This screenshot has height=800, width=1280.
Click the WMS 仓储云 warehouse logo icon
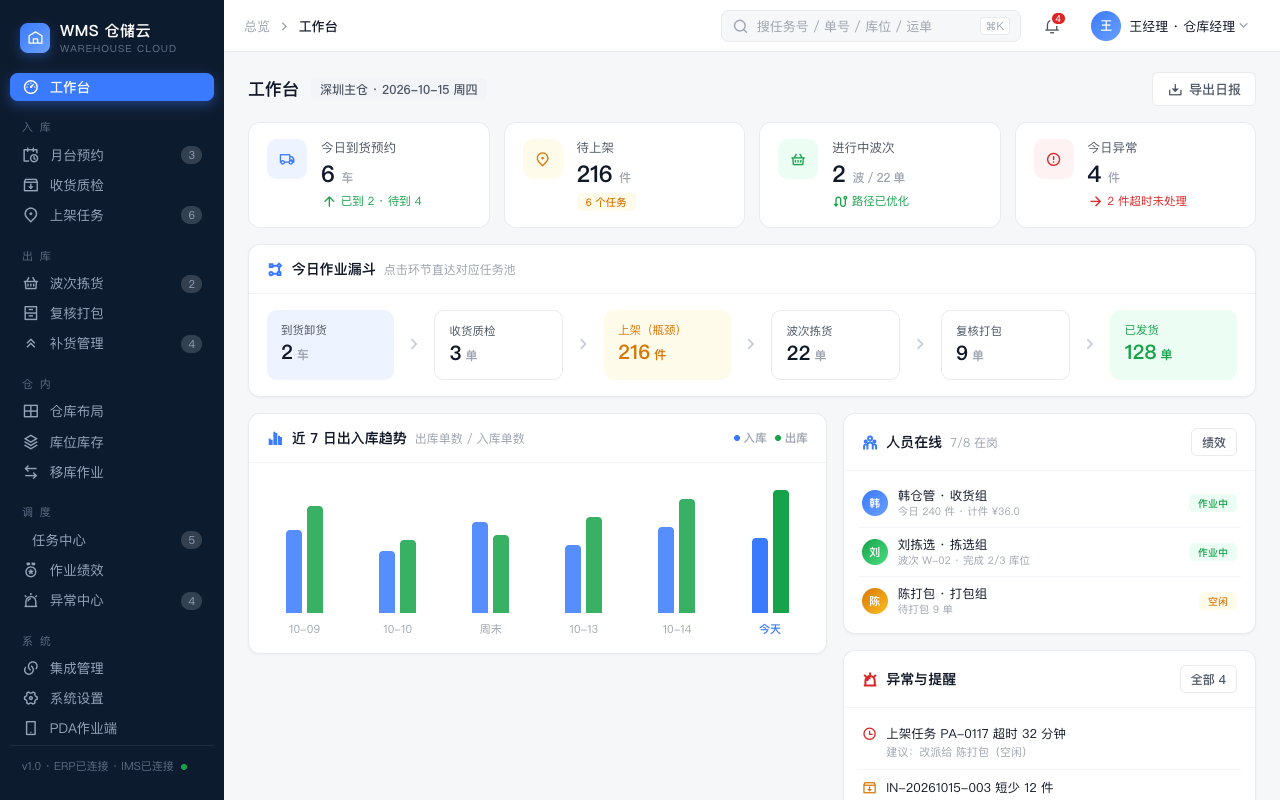pos(35,38)
